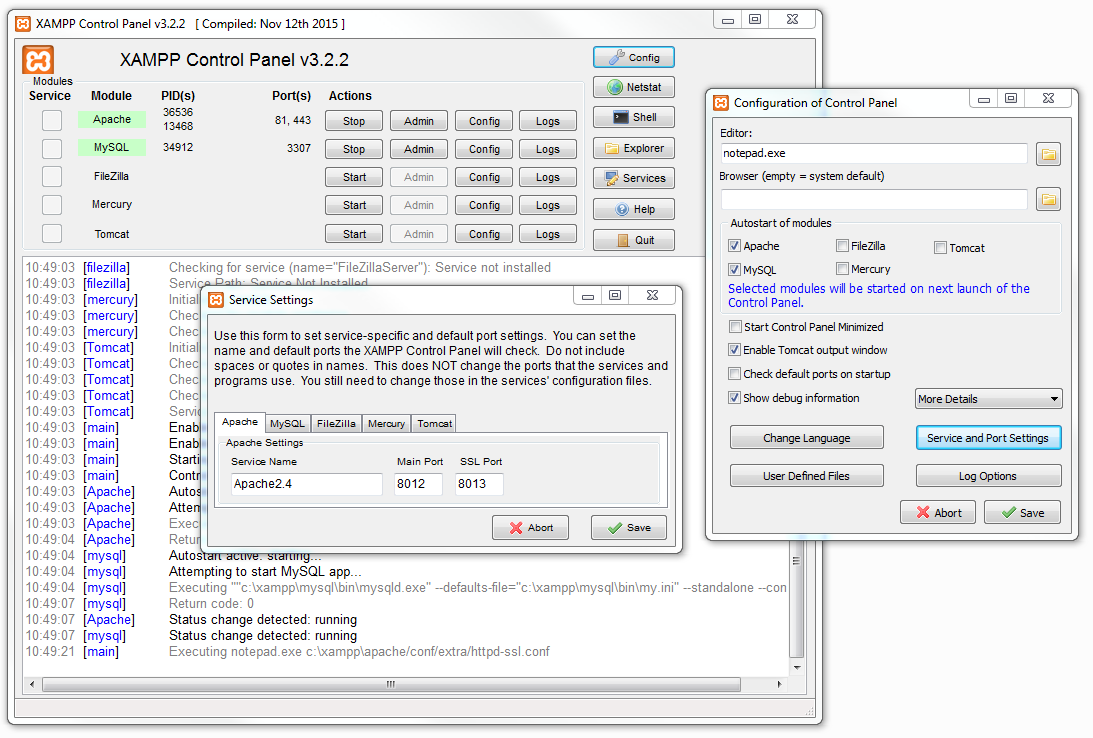The height and width of the screenshot is (738, 1093).
Task: Open the Shell terminal icon button
Action: [x=634, y=117]
